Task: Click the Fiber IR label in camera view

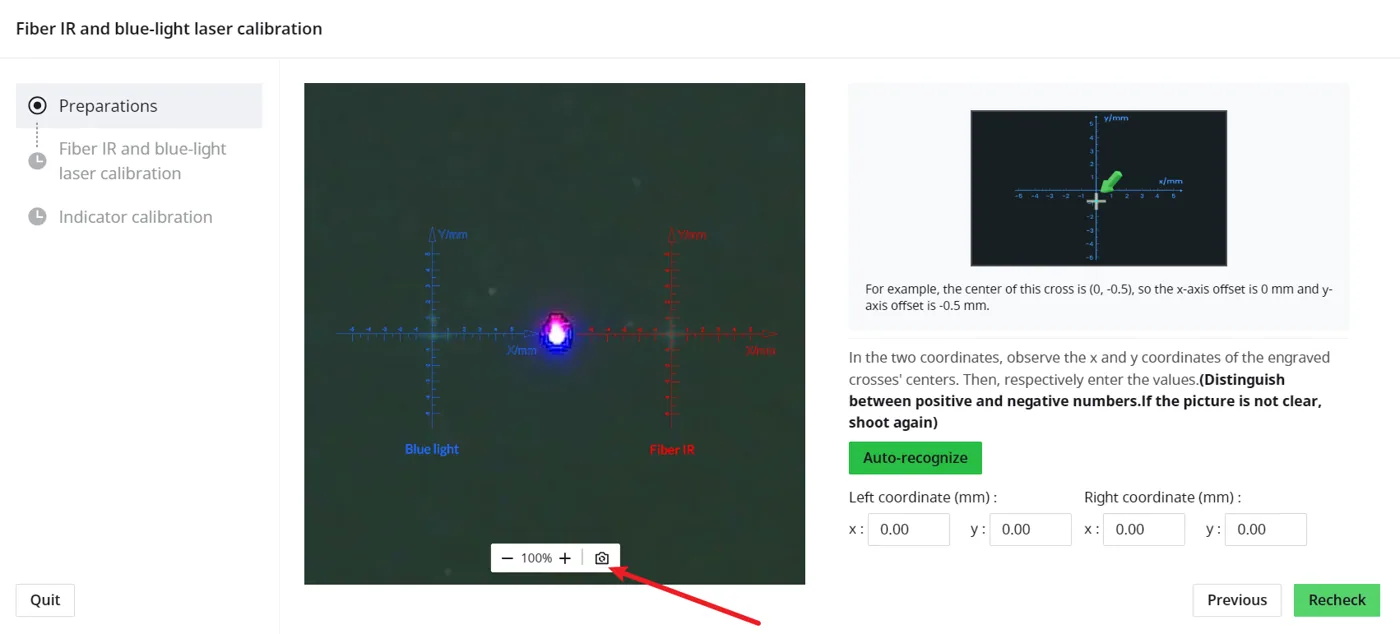Action: [672, 450]
